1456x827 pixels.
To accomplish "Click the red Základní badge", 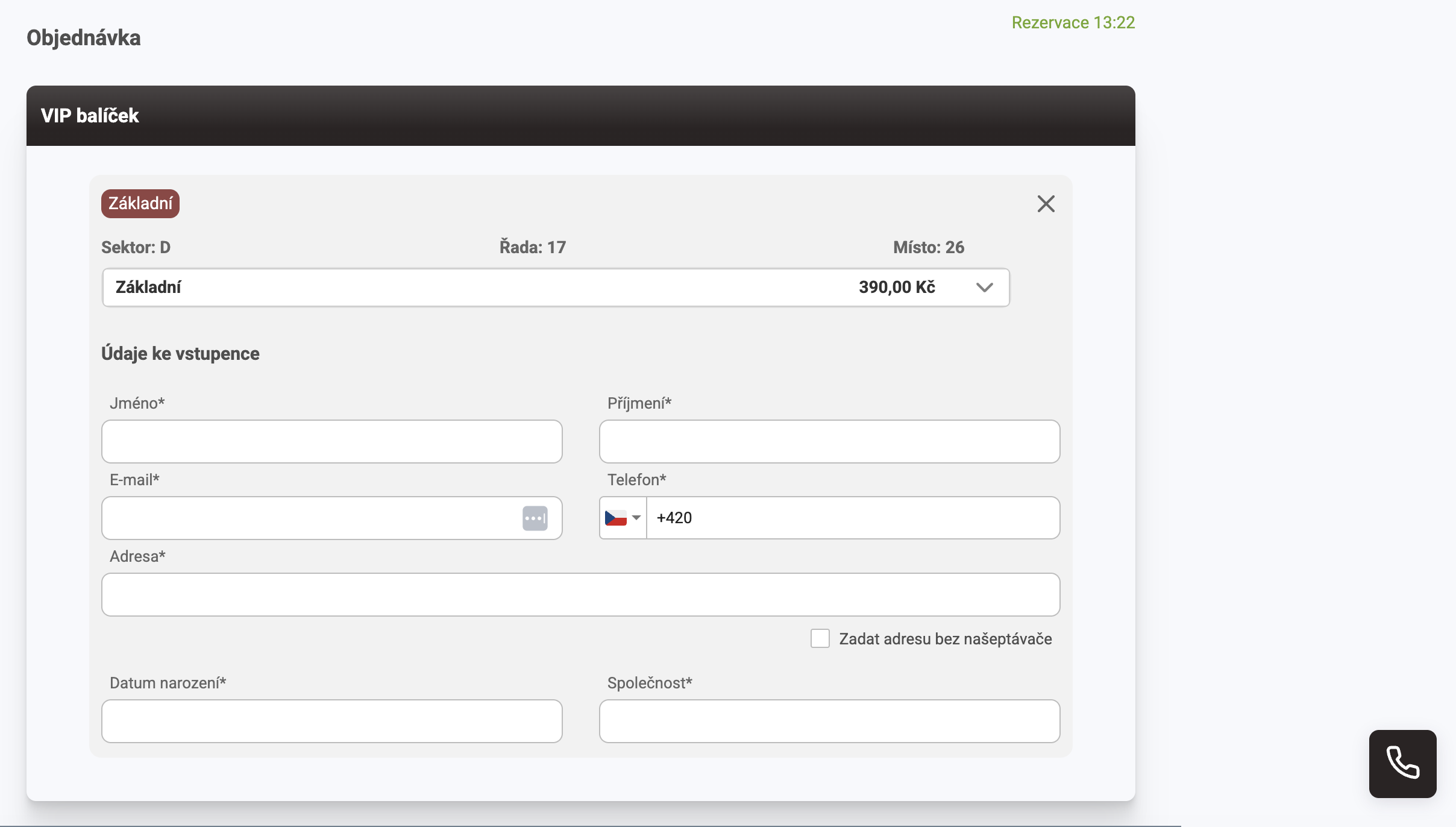I will click(140, 204).
